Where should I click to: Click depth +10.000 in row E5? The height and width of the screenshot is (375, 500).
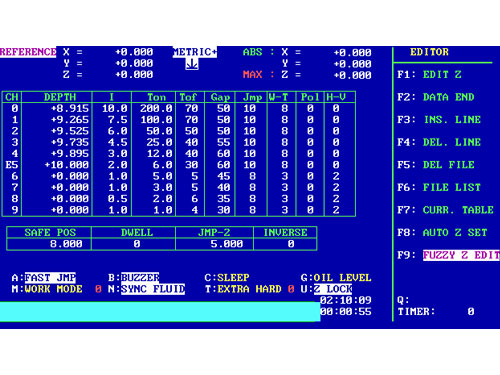[x=67, y=165]
